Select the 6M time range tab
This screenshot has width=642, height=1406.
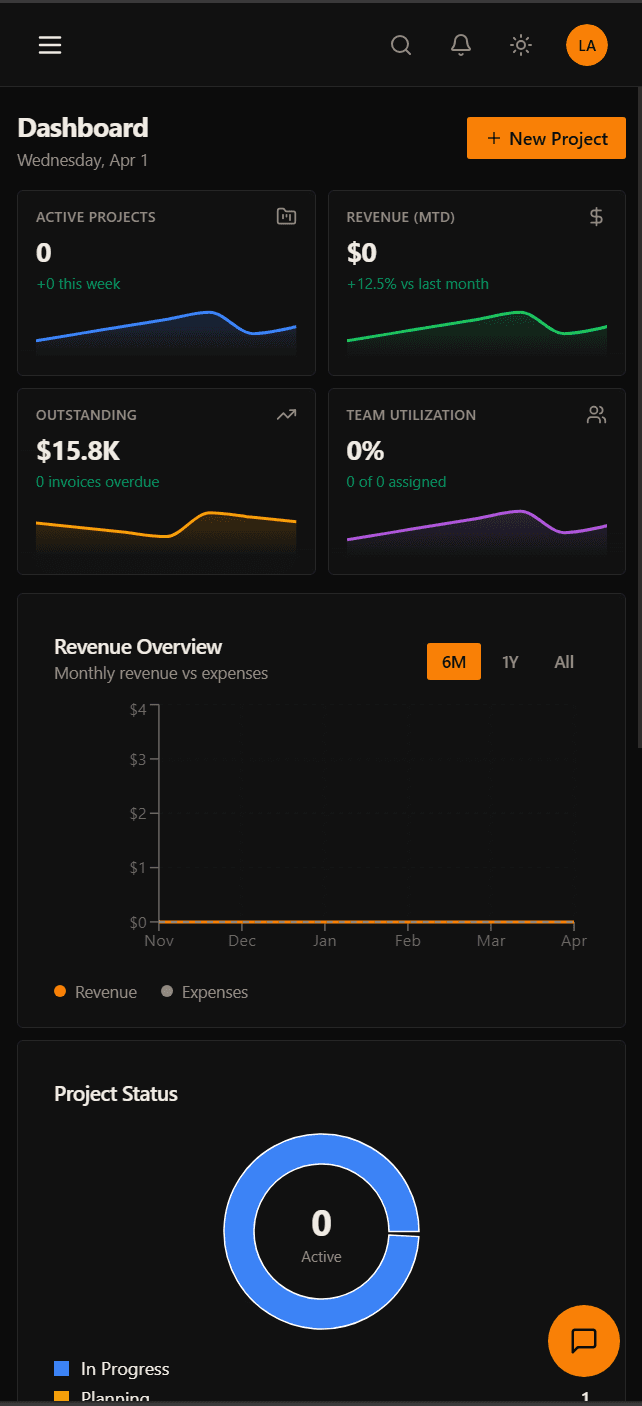coord(454,662)
